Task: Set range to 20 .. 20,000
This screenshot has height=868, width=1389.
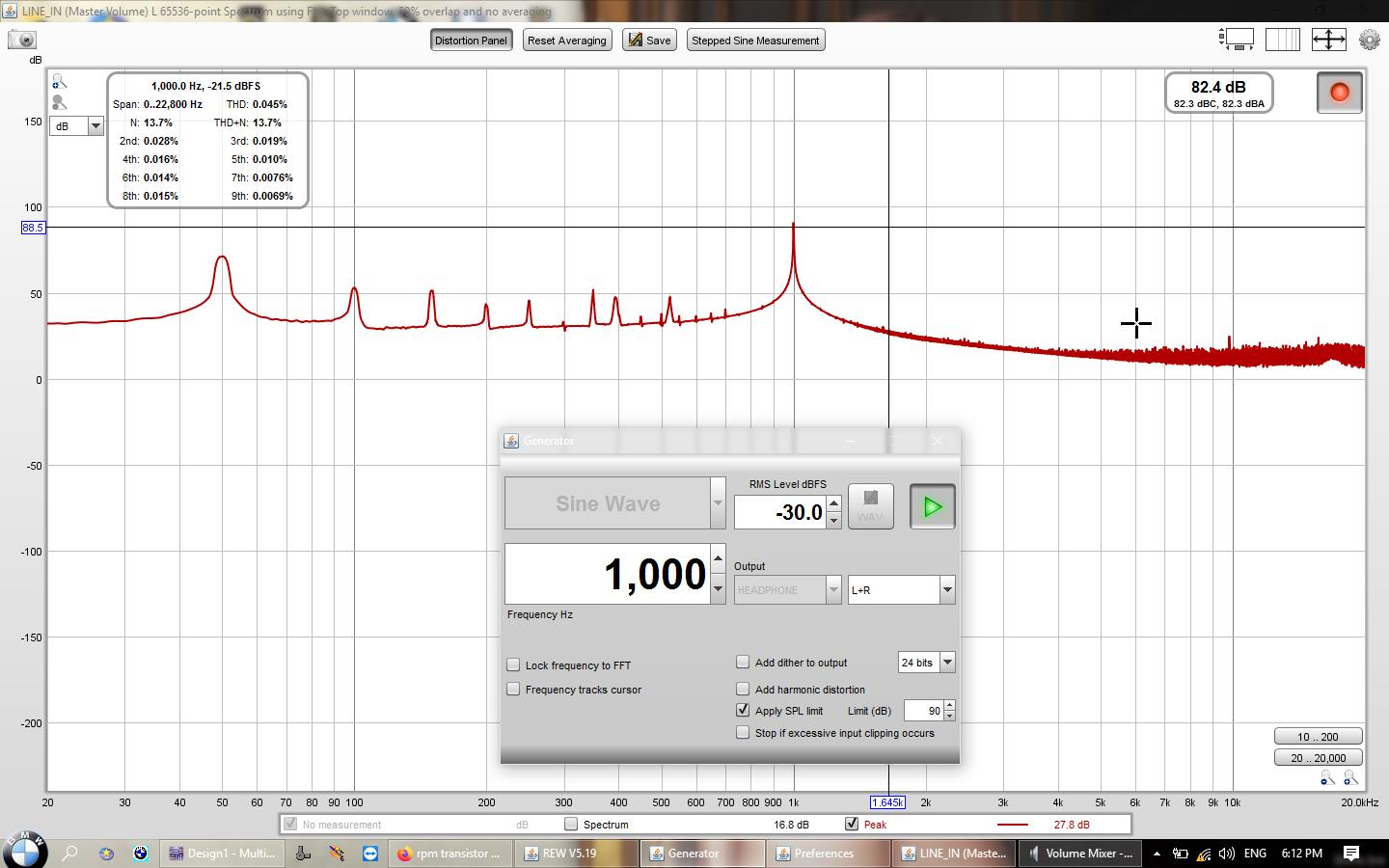Action: coord(1318,757)
